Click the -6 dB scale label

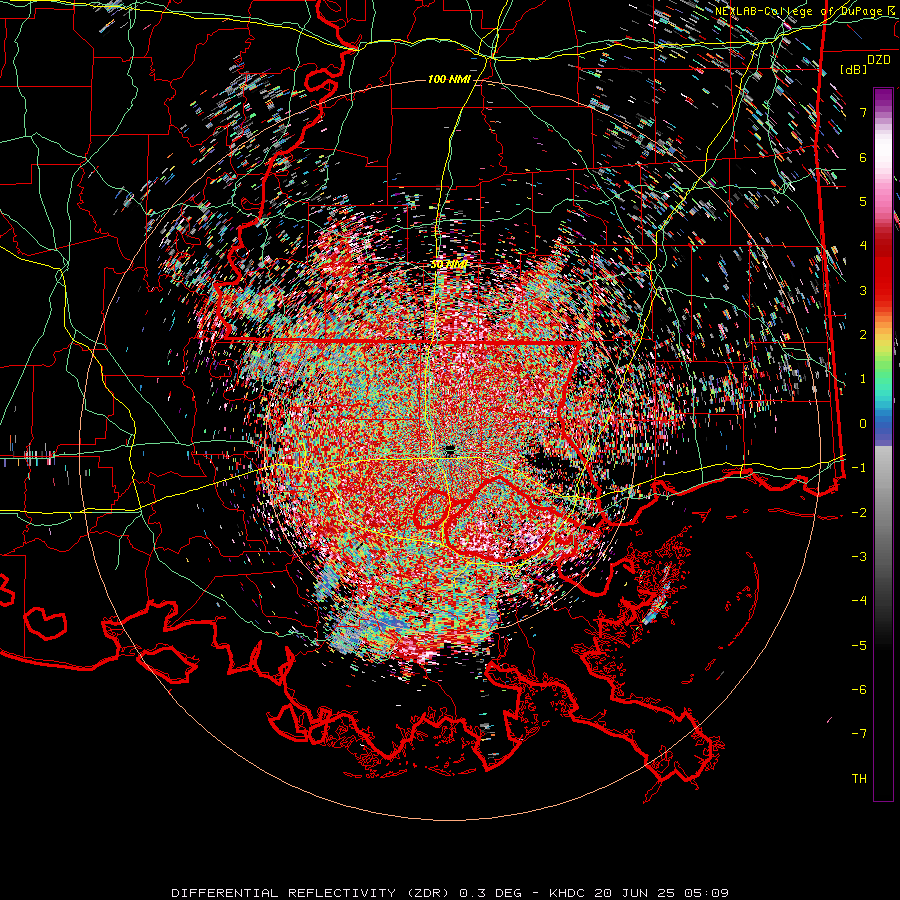coord(859,690)
